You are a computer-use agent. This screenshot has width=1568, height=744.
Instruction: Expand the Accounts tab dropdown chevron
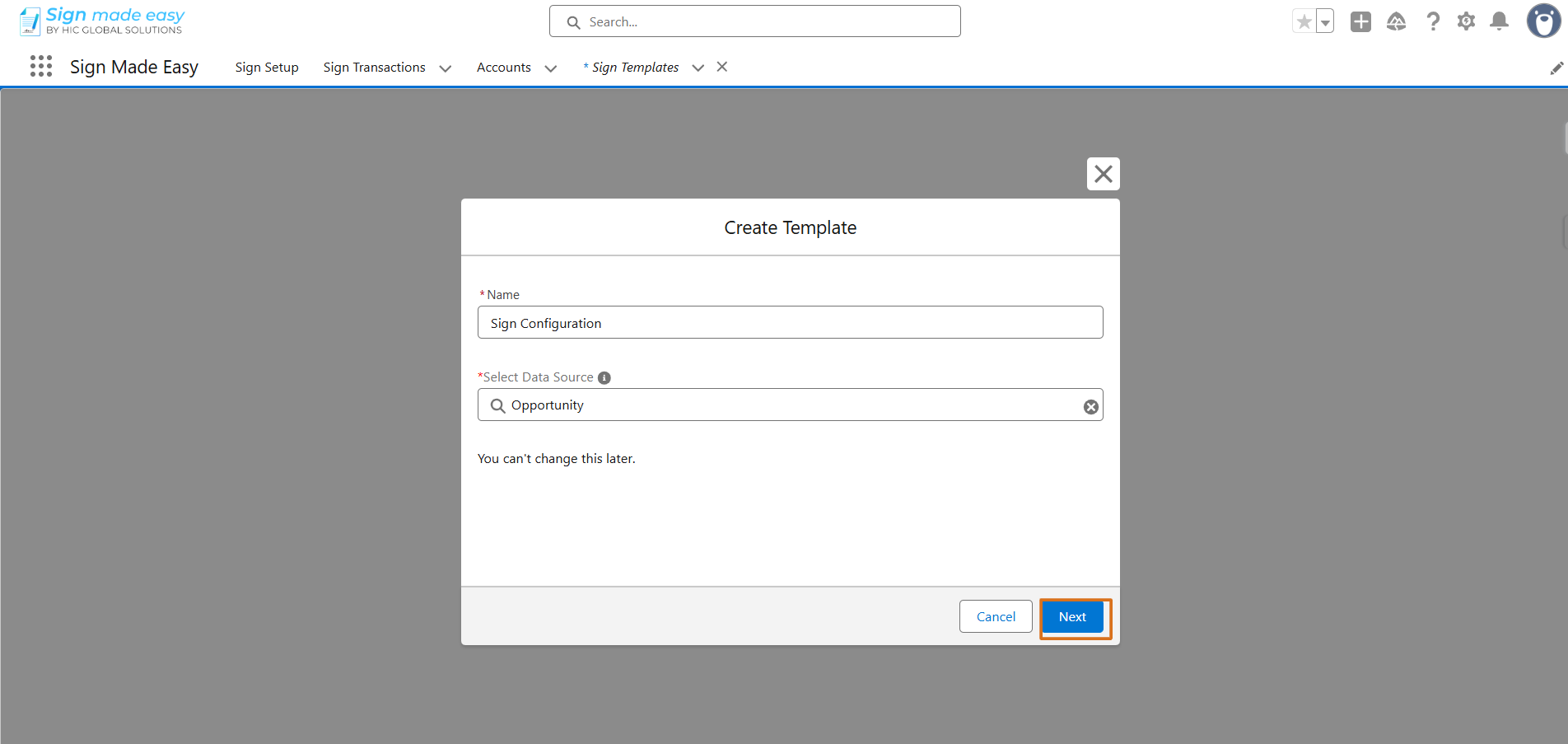coord(551,68)
